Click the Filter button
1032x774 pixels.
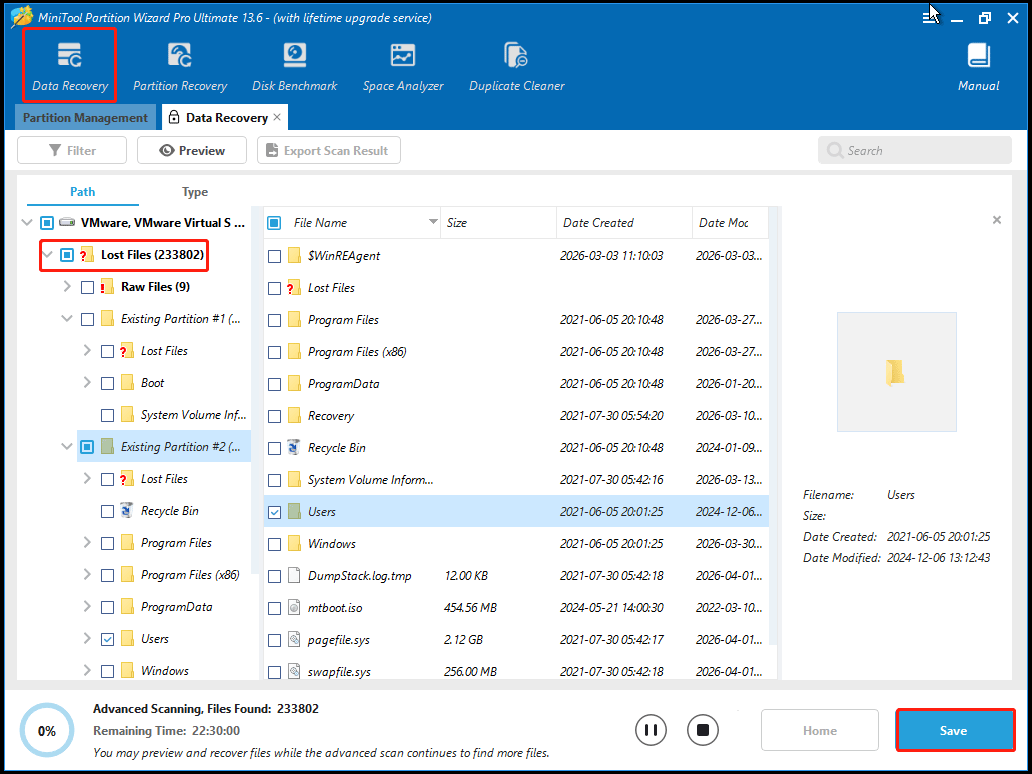pyautogui.click(x=72, y=150)
